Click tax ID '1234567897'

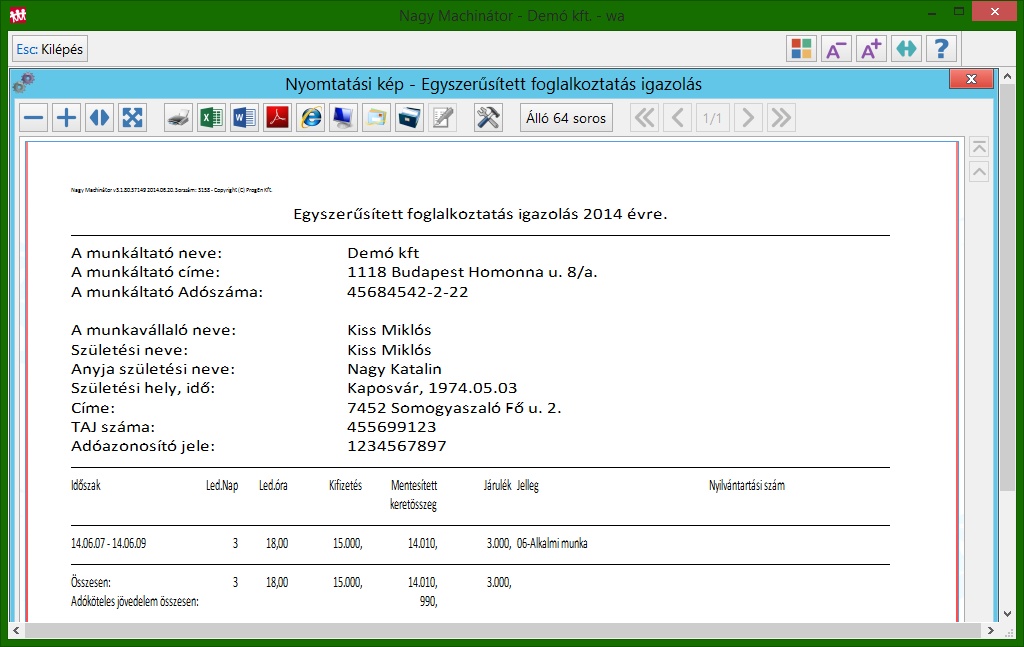point(396,446)
